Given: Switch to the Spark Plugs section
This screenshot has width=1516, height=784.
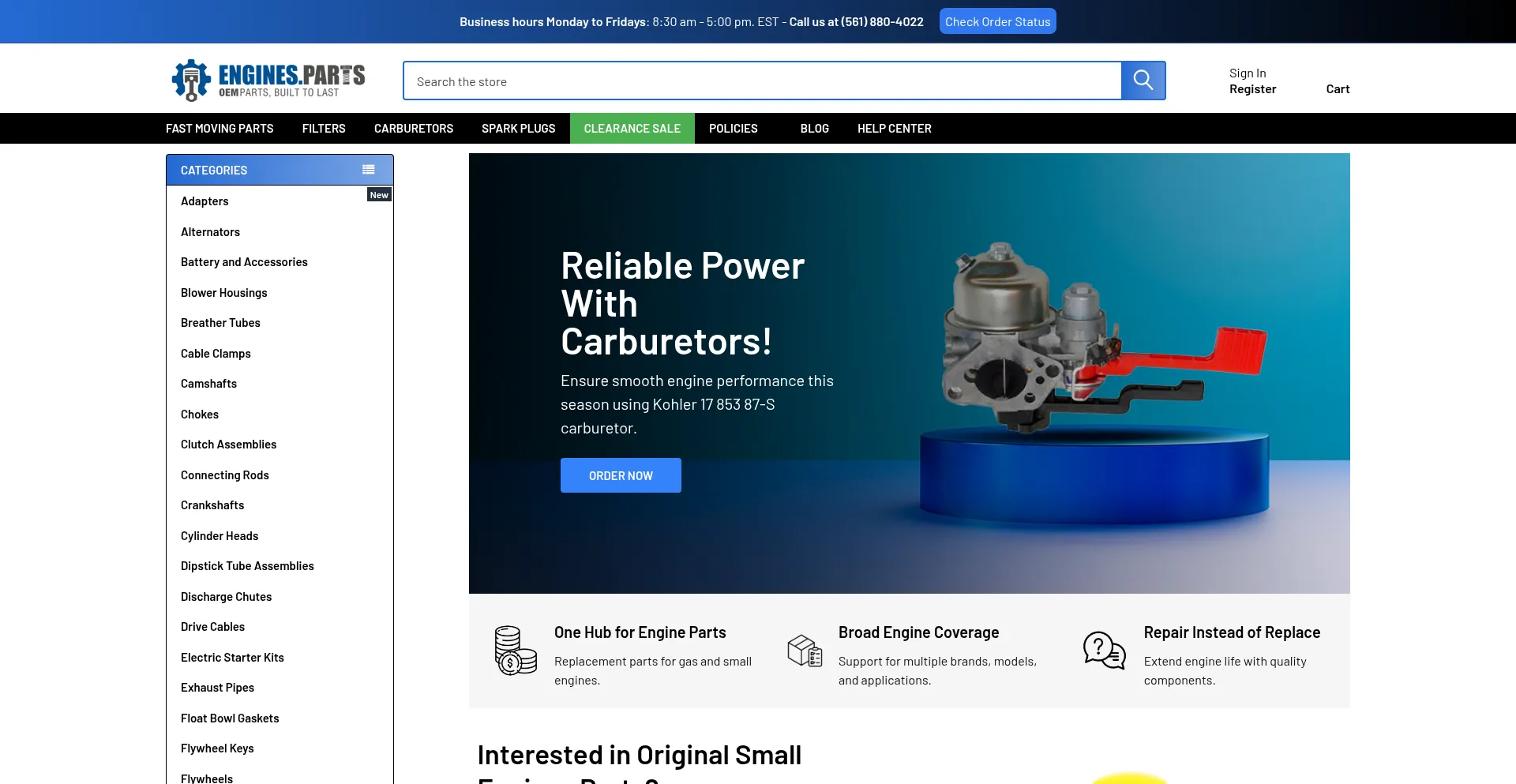Looking at the screenshot, I should pyautogui.click(x=518, y=128).
